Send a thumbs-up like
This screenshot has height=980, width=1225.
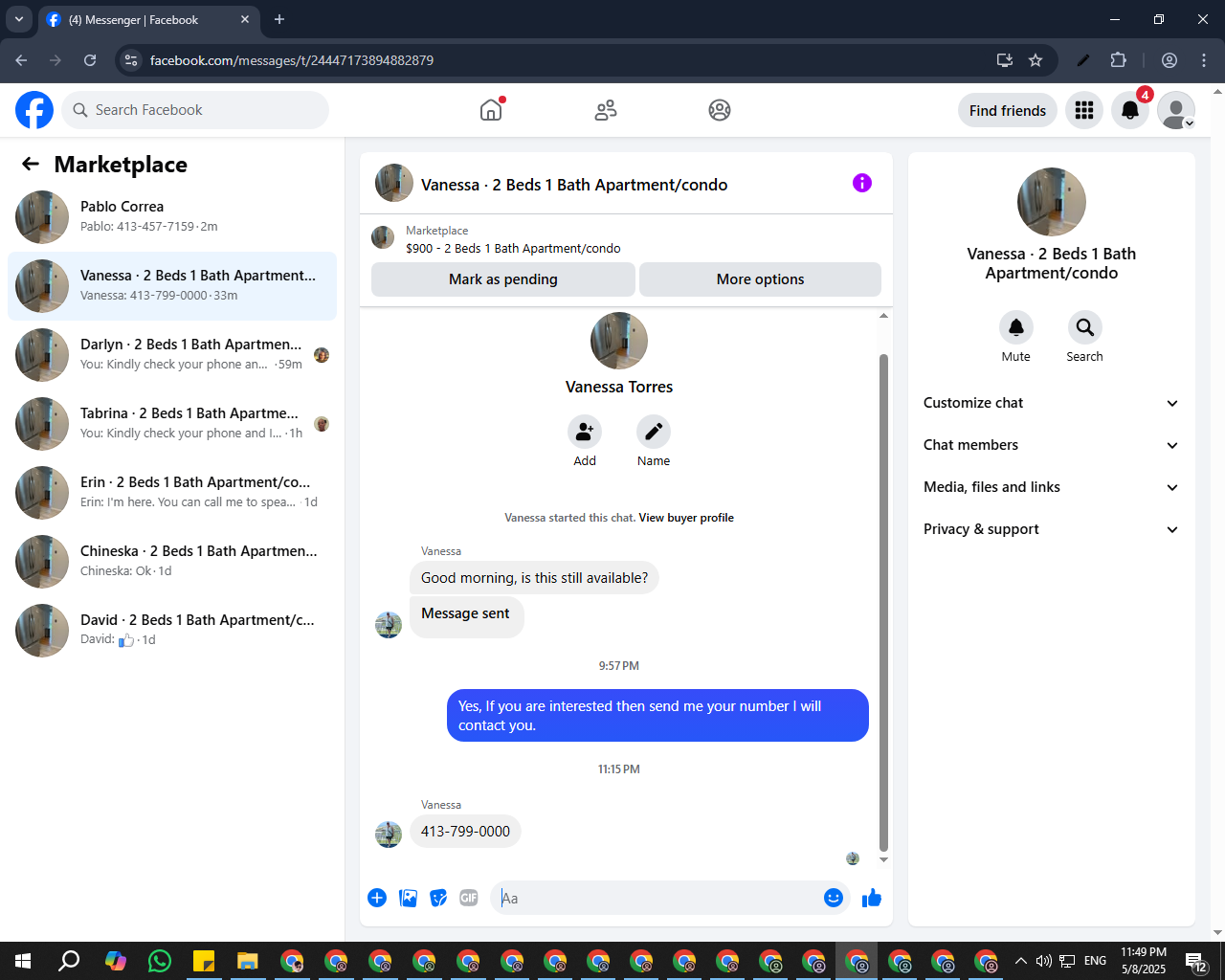point(872,898)
